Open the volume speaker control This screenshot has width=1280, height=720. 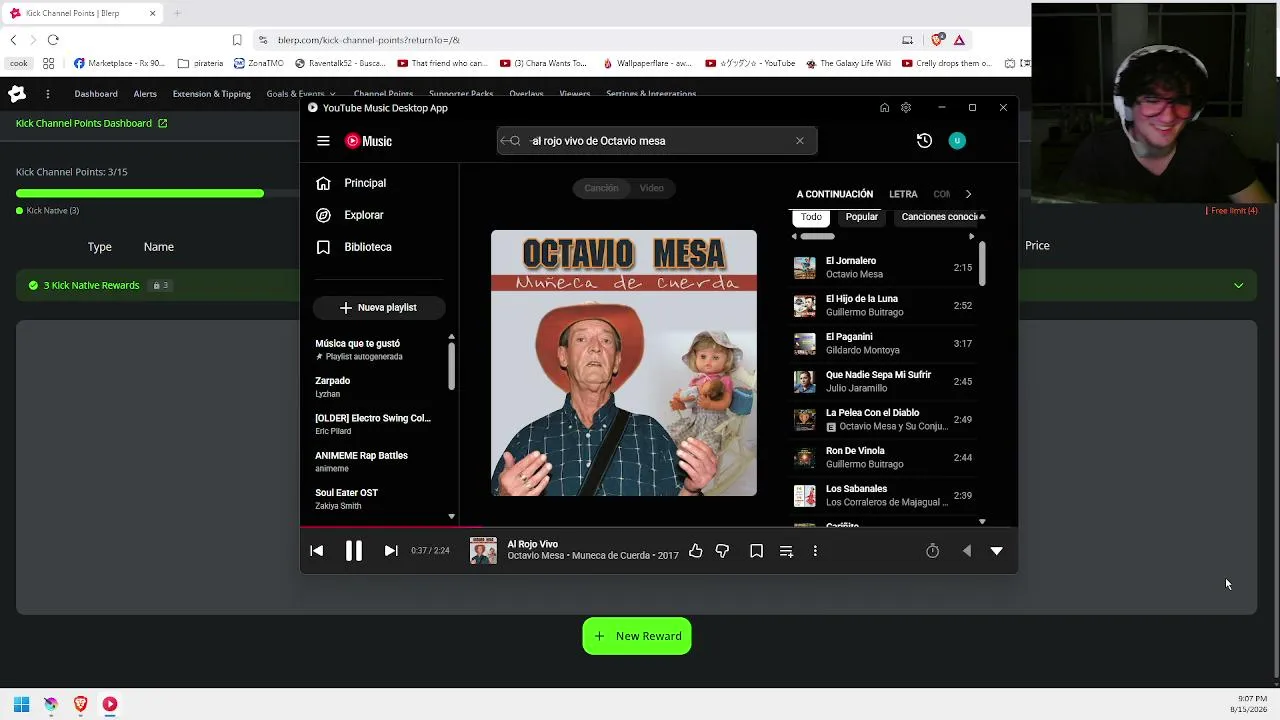[966, 551]
